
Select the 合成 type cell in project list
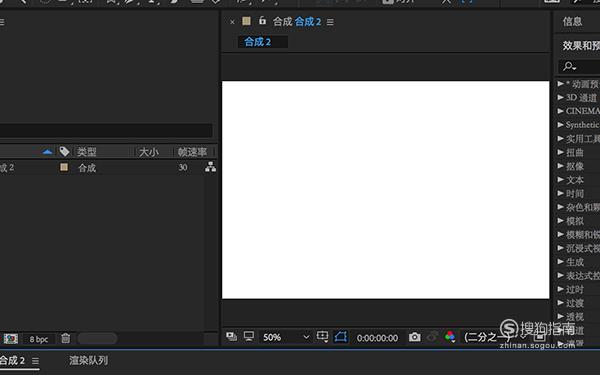tap(87, 168)
